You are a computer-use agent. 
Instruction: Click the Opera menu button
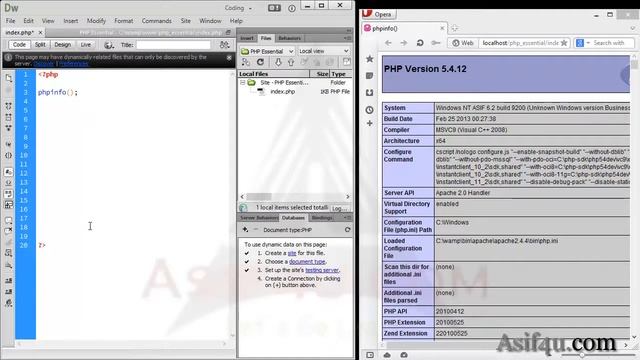coord(378,14)
